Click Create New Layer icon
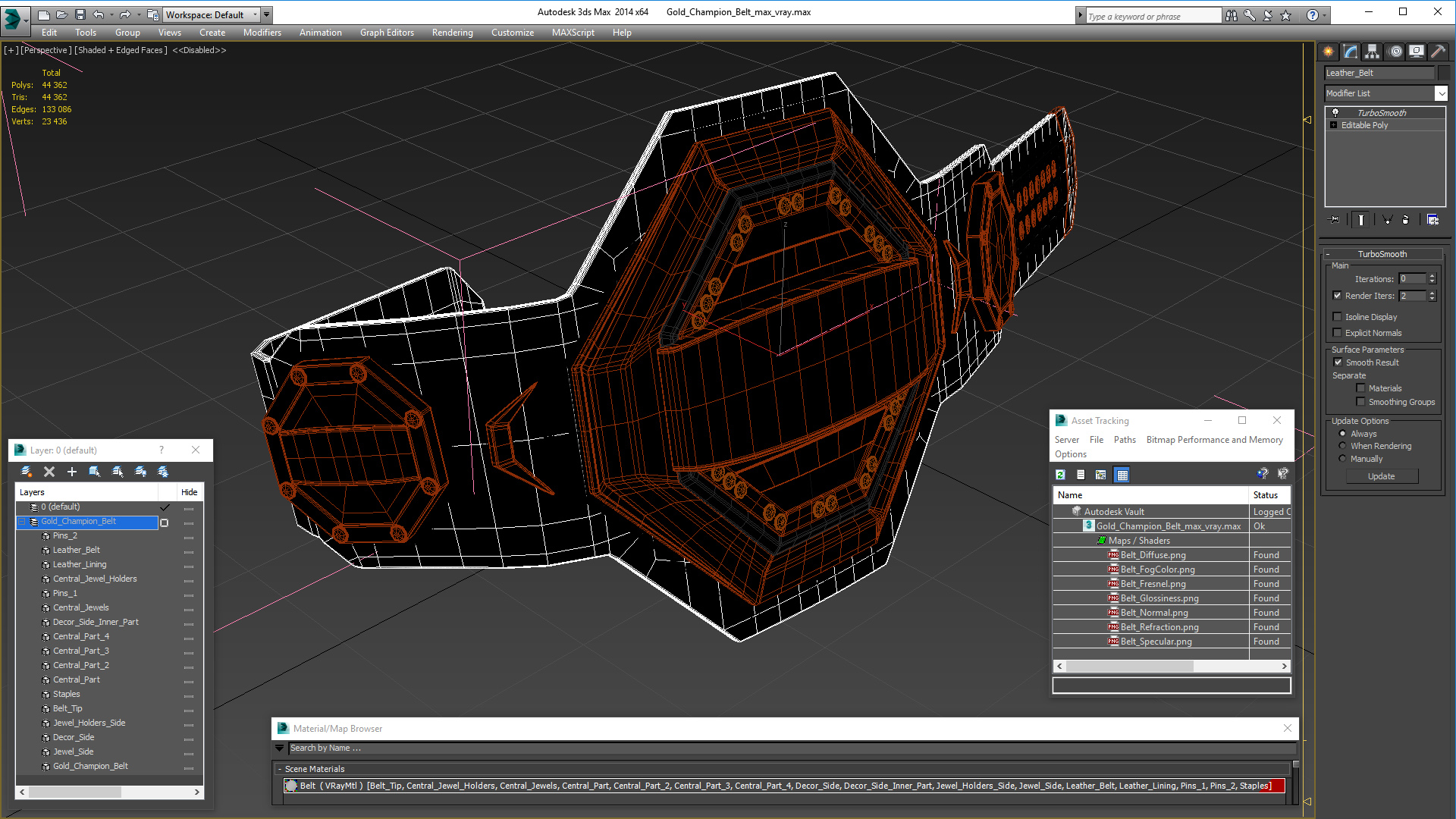The height and width of the screenshot is (819, 1456). [x=27, y=472]
